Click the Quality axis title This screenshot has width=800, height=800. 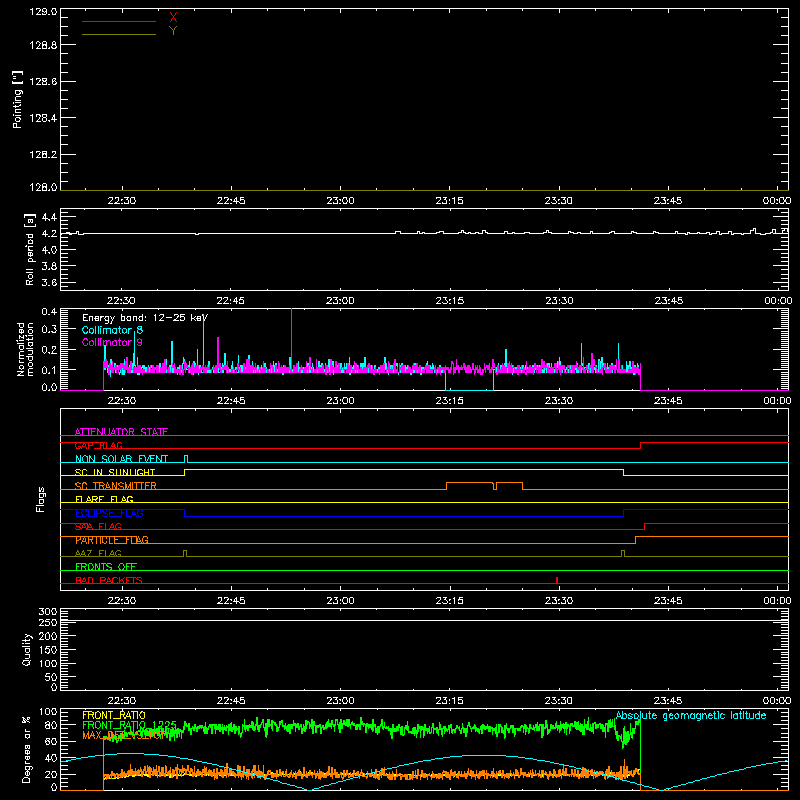coord(27,649)
